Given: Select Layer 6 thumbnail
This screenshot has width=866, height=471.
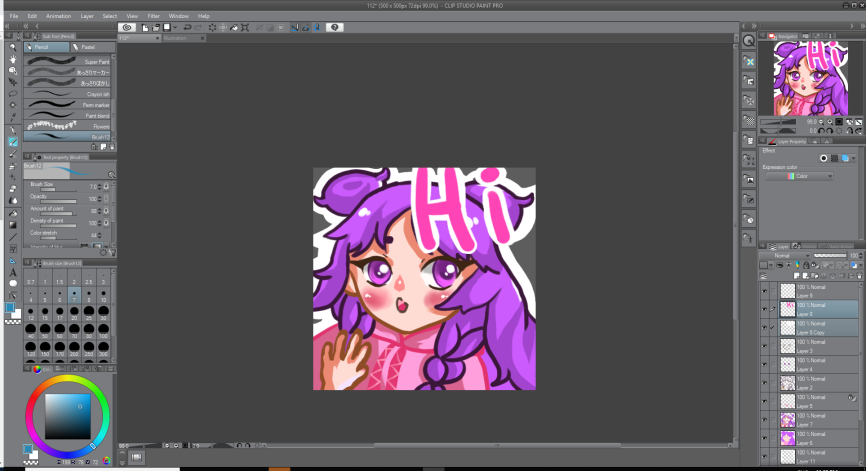Looking at the screenshot, I should [x=788, y=438].
